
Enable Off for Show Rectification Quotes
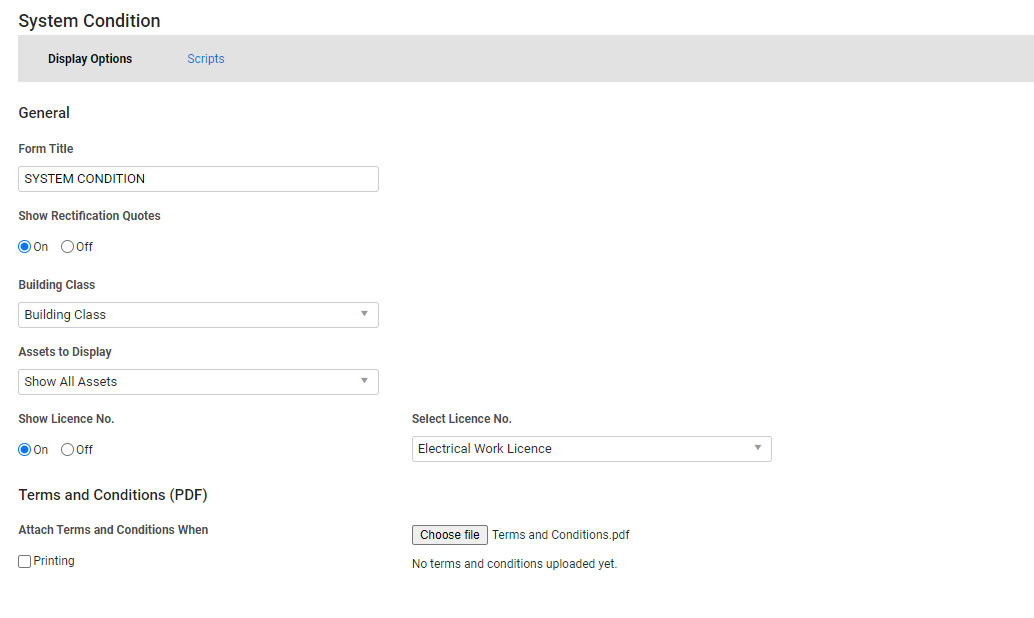pos(68,246)
